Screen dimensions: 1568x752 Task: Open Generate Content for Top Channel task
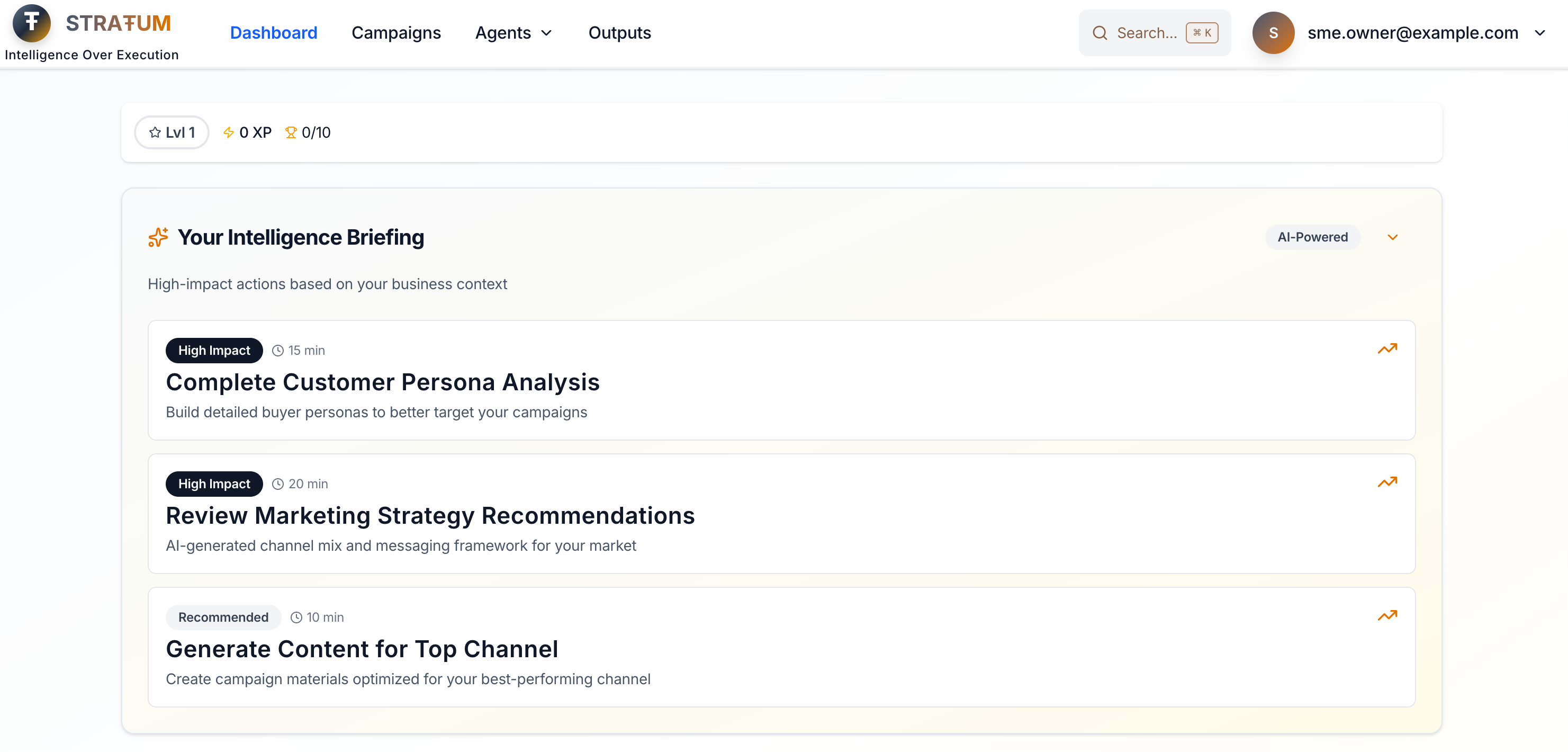point(362,649)
